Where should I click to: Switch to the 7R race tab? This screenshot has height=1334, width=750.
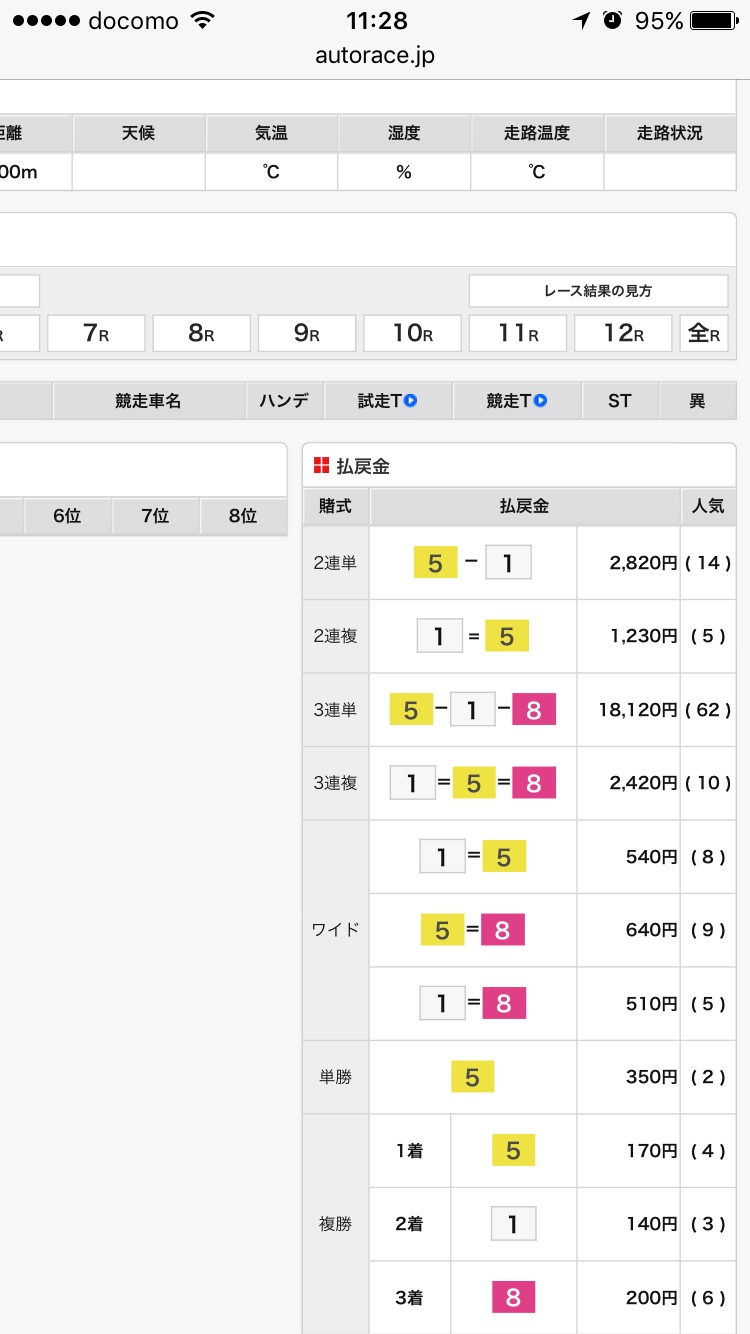click(96, 333)
